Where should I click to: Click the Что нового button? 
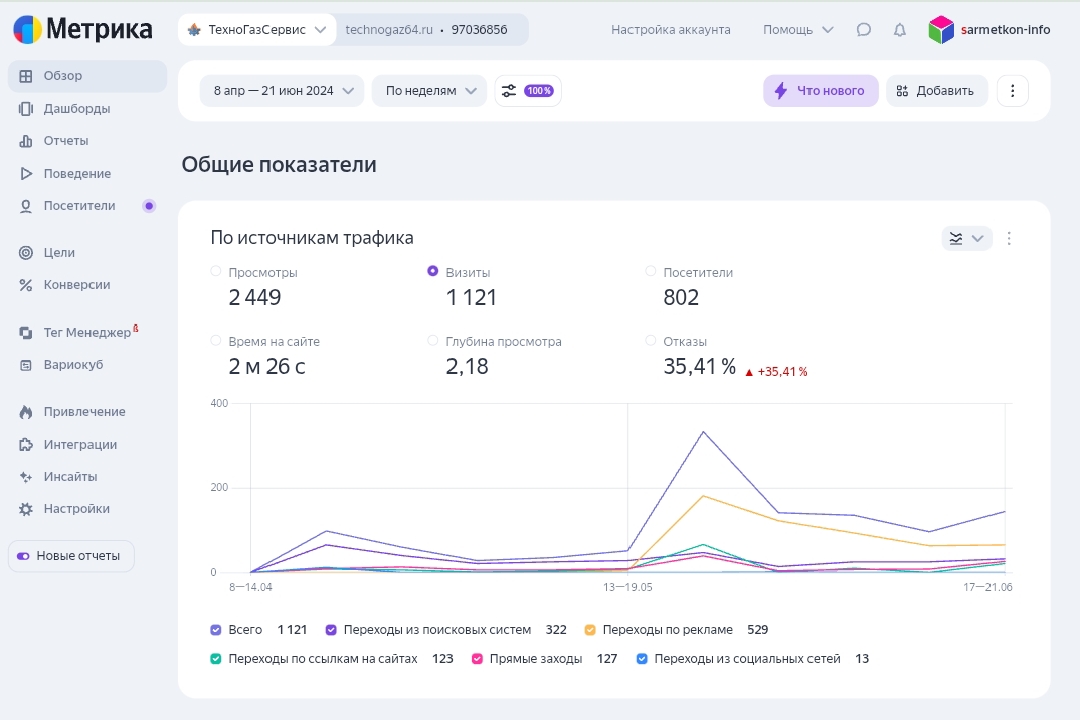(x=820, y=91)
